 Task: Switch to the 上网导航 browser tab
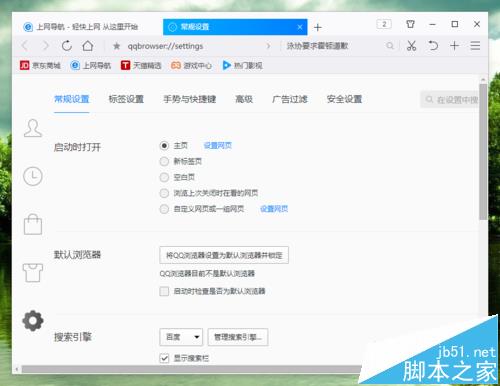point(87,27)
